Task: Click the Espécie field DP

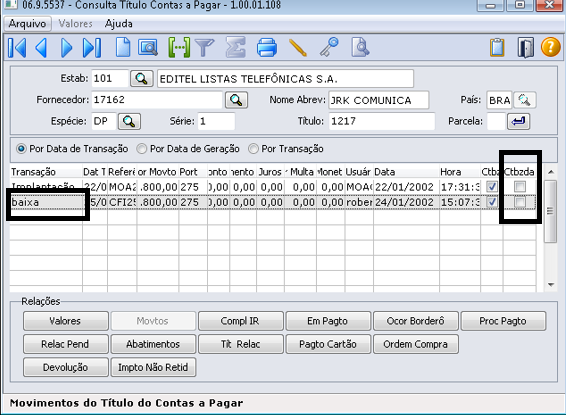Action: [104, 121]
